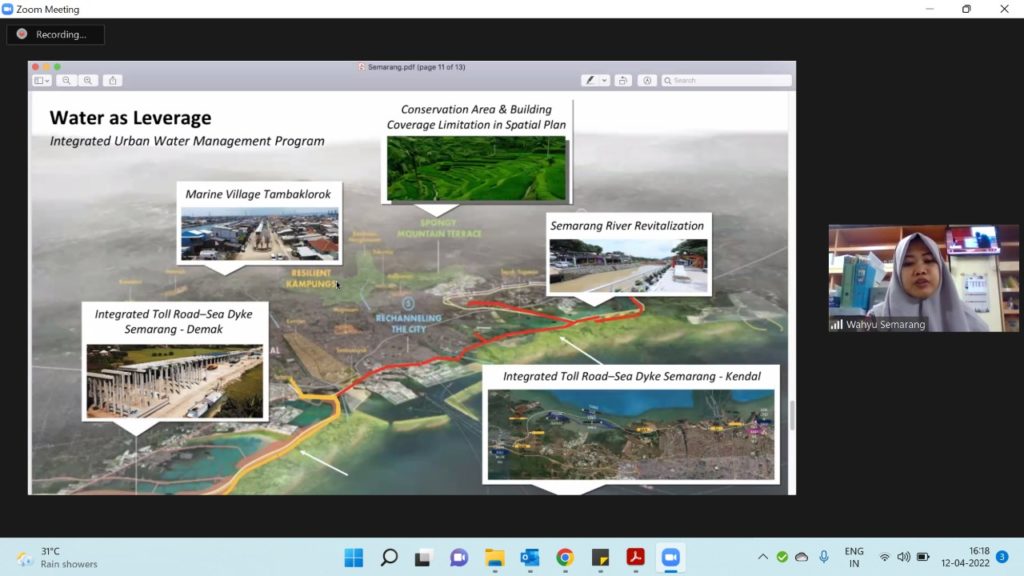Viewport: 1024px width, 576px height.
Task: Click the zoom out magnifier in Preview toolbar
Action: [66, 80]
